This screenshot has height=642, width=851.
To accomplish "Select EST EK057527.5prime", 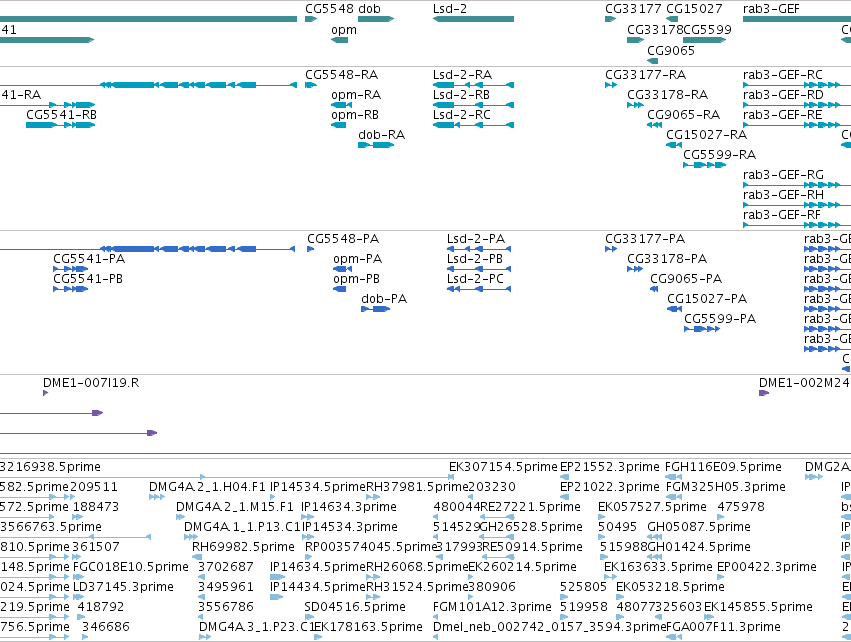I will click(x=652, y=507).
